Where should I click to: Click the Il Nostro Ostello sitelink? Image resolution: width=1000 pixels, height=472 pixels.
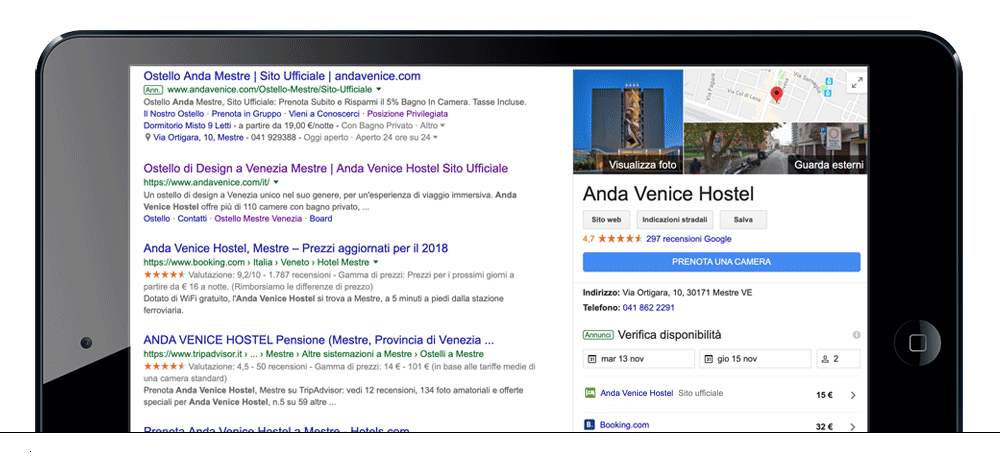(x=174, y=114)
